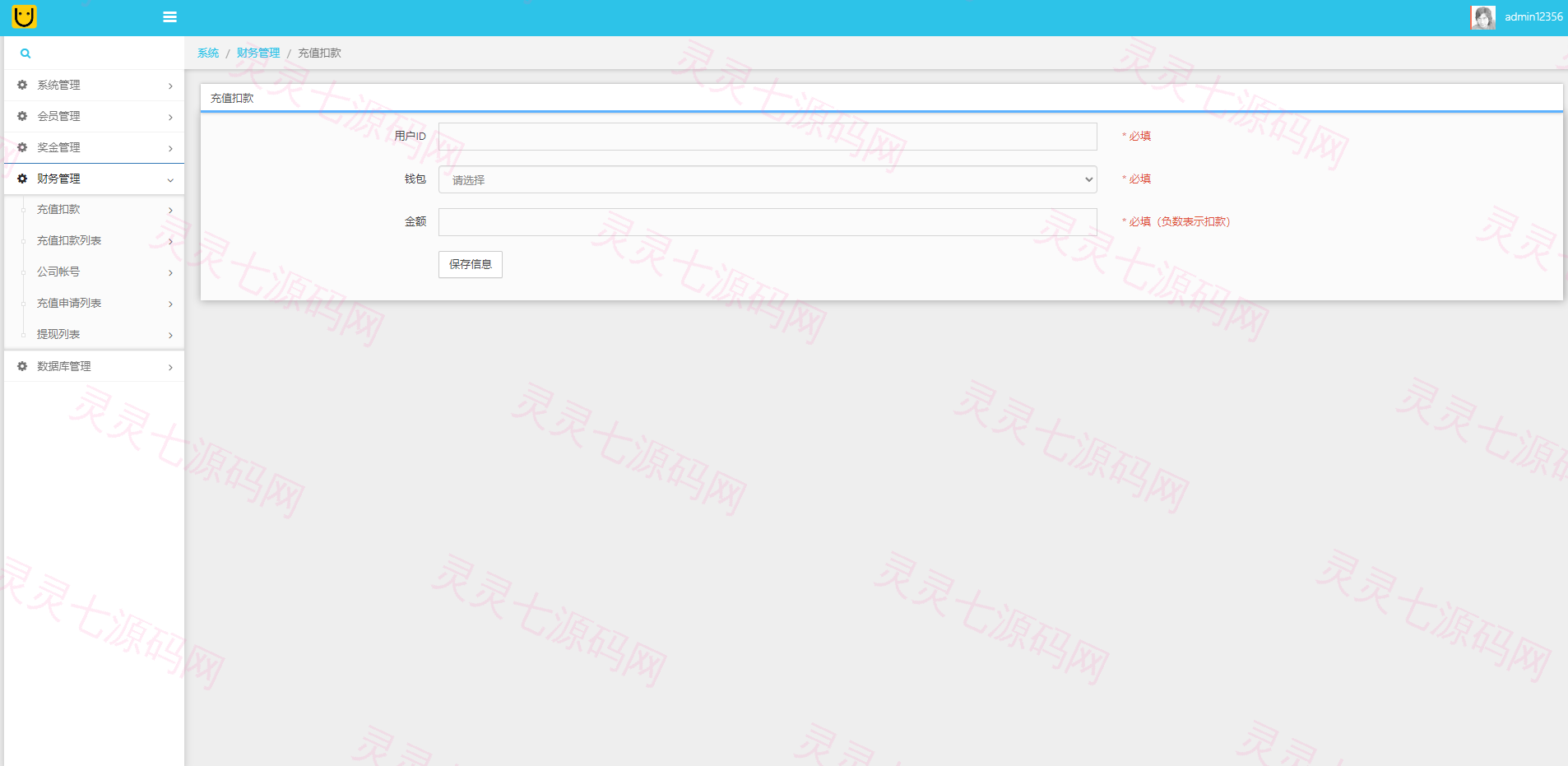1568x766 pixels.
Task: Click gear icon beside 会员管理
Action: pos(22,116)
